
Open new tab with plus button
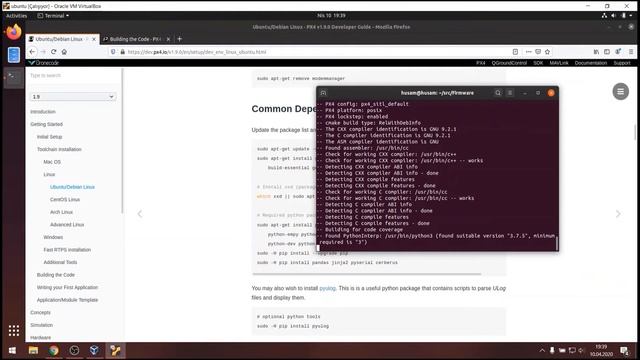click(180, 39)
